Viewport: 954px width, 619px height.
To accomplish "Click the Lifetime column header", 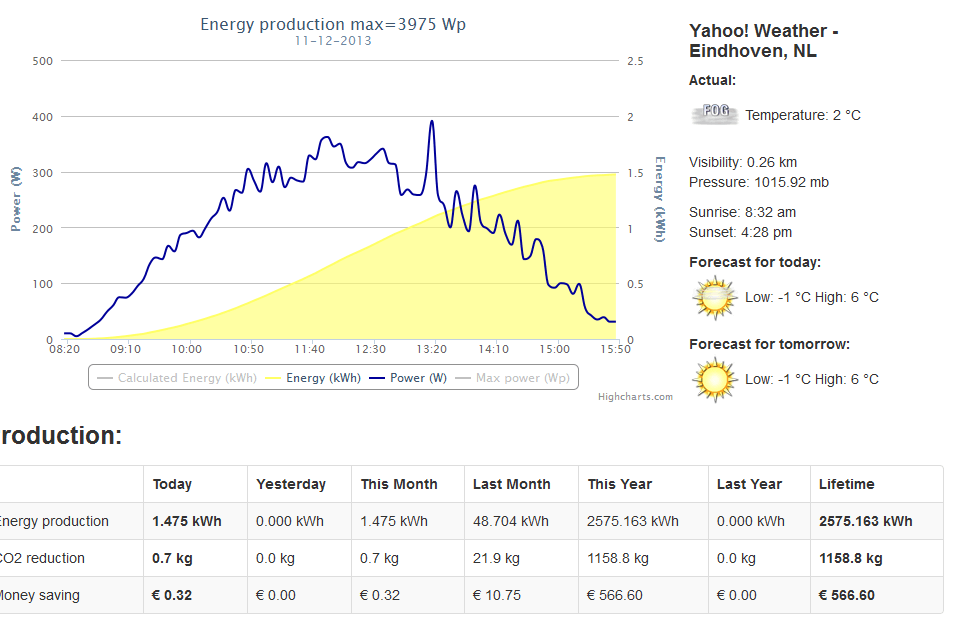I will click(846, 484).
